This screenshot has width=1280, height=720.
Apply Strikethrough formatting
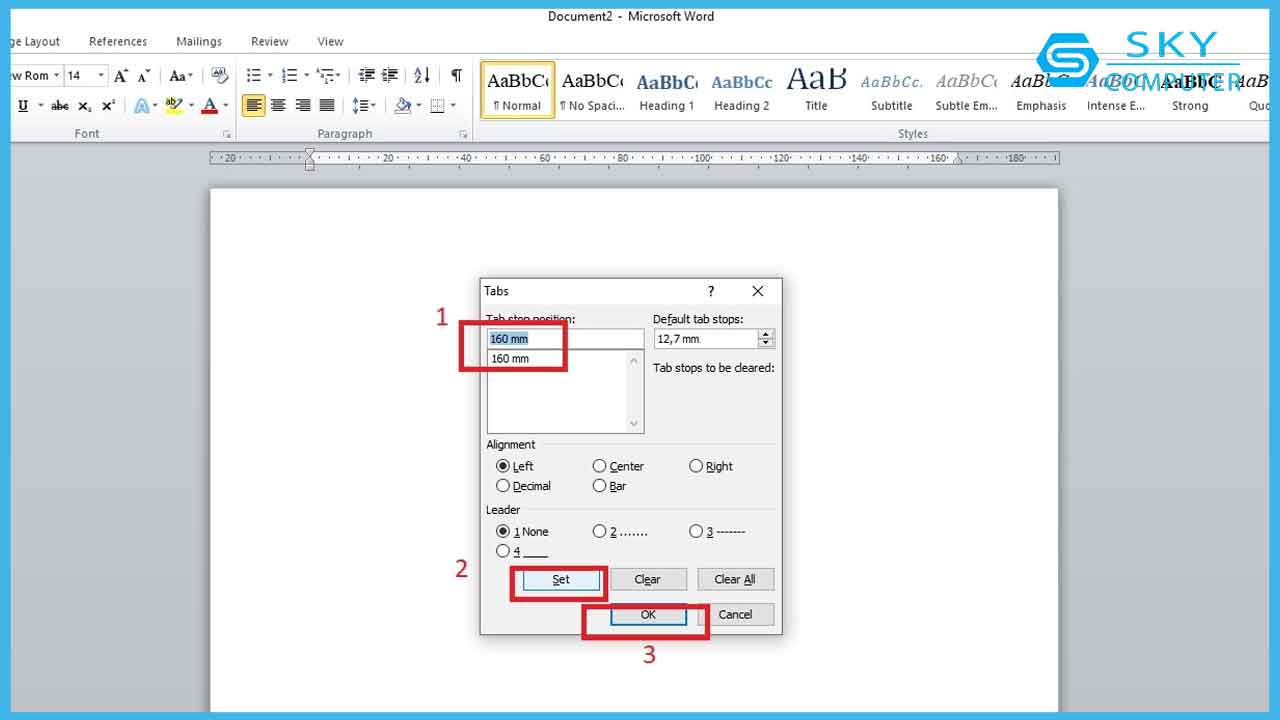click(x=60, y=105)
